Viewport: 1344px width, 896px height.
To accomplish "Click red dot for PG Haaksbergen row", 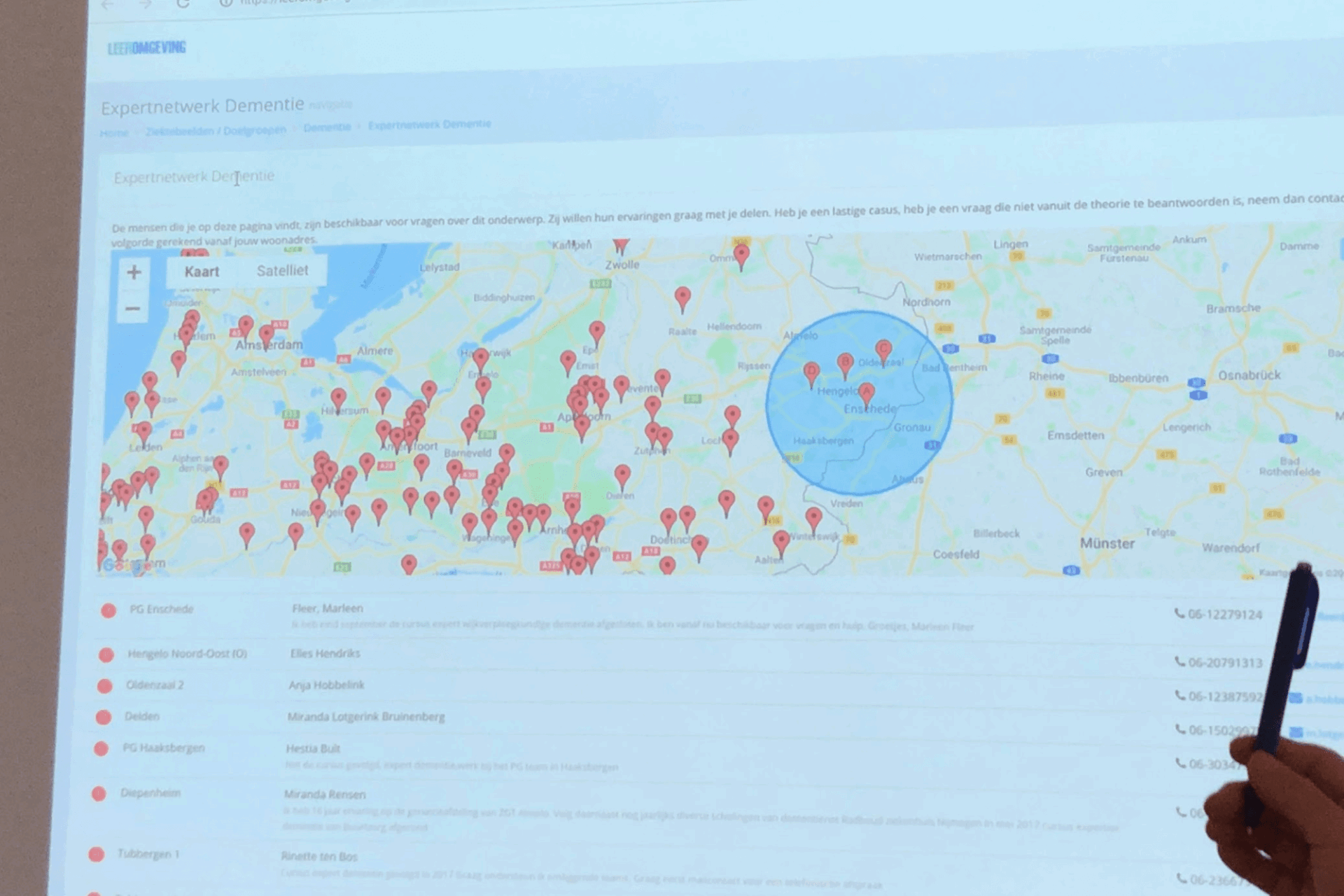I will 101,749.
